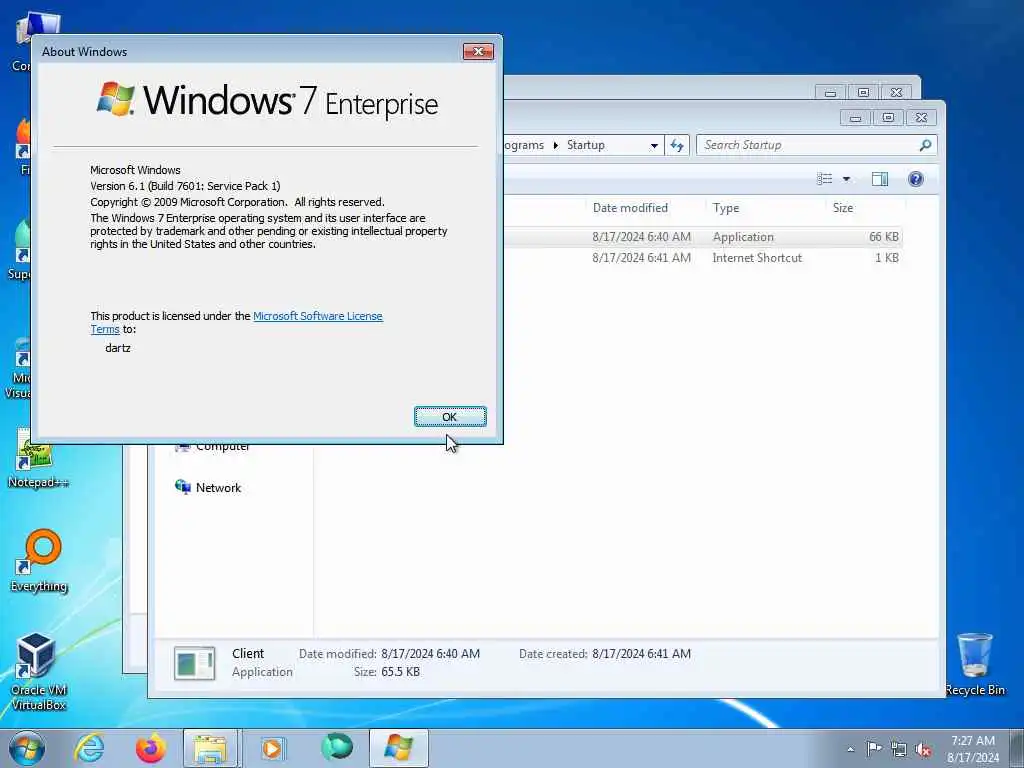Select the Recycle Bin desktop icon
This screenshot has width=1024, height=768.
pyautogui.click(x=974, y=664)
